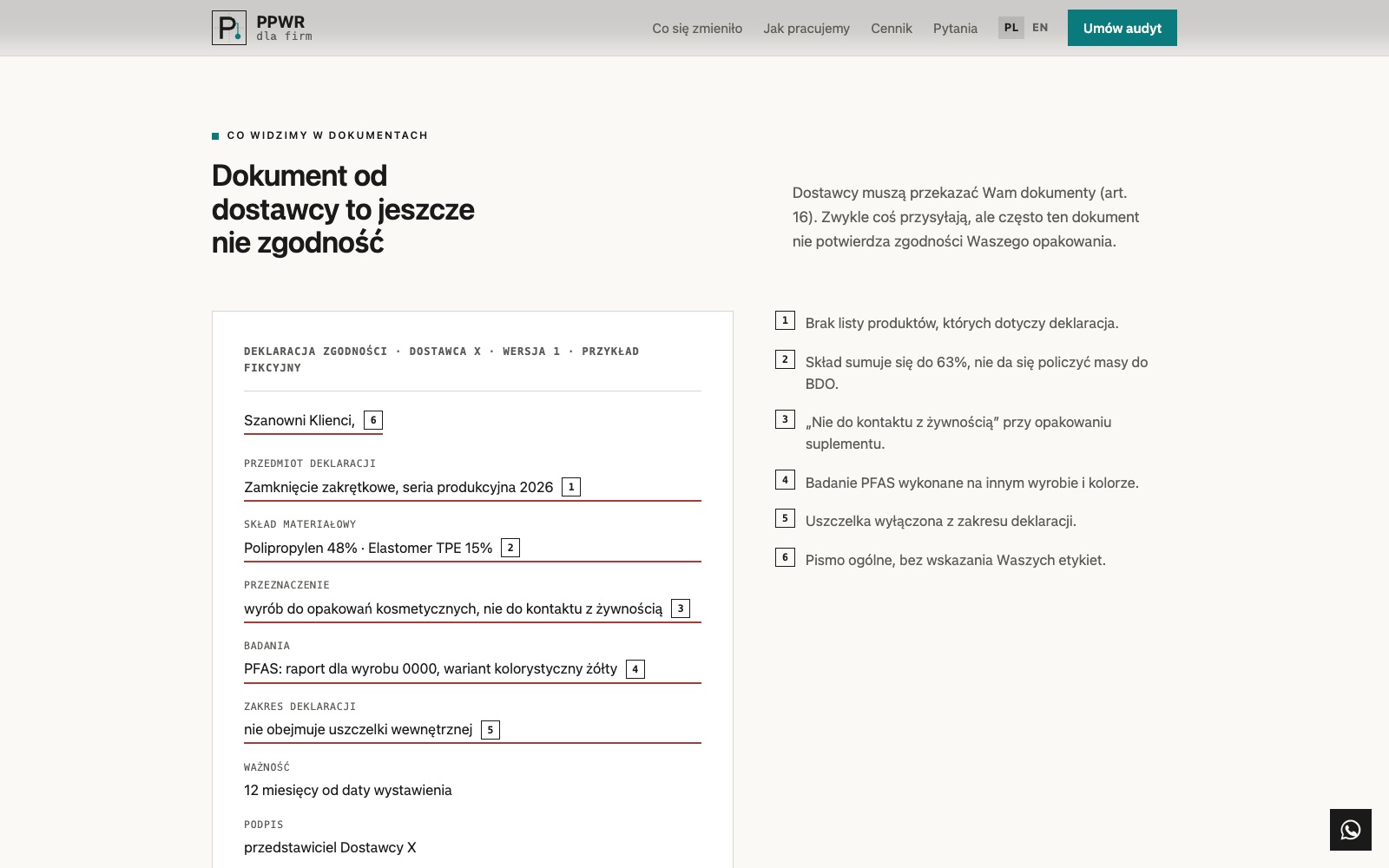Viewport: 1389px width, 868px height.
Task: Click Zamknięcie zakrętkowe, seria produkcyjna 2026
Action: pyautogui.click(x=398, y=488)
